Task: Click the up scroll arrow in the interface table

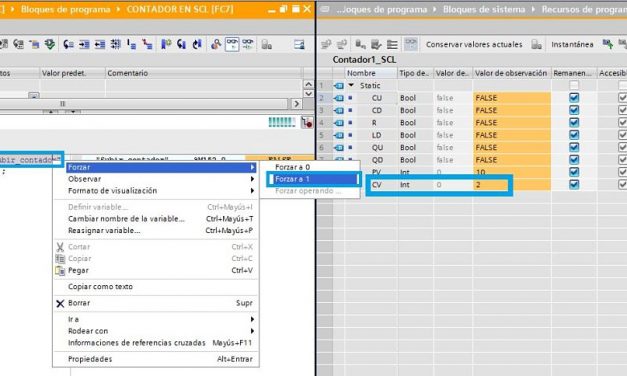Action: pyautogui.click(x=308, y=84)
